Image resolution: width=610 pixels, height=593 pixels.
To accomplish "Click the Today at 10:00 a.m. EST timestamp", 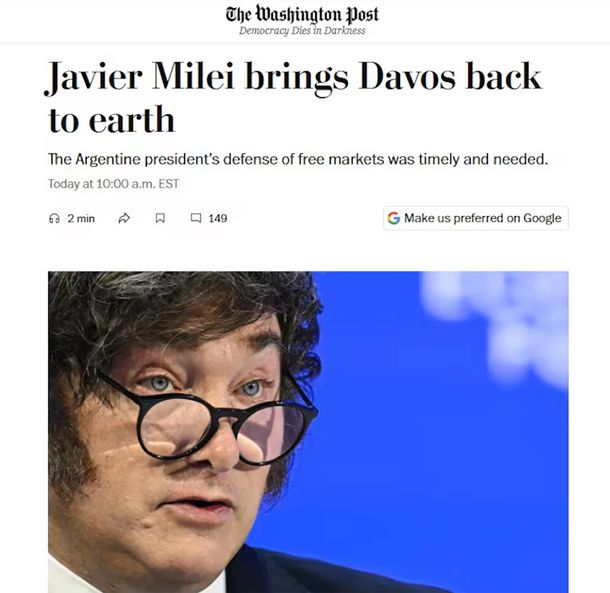I will click(x=114, y=184).
